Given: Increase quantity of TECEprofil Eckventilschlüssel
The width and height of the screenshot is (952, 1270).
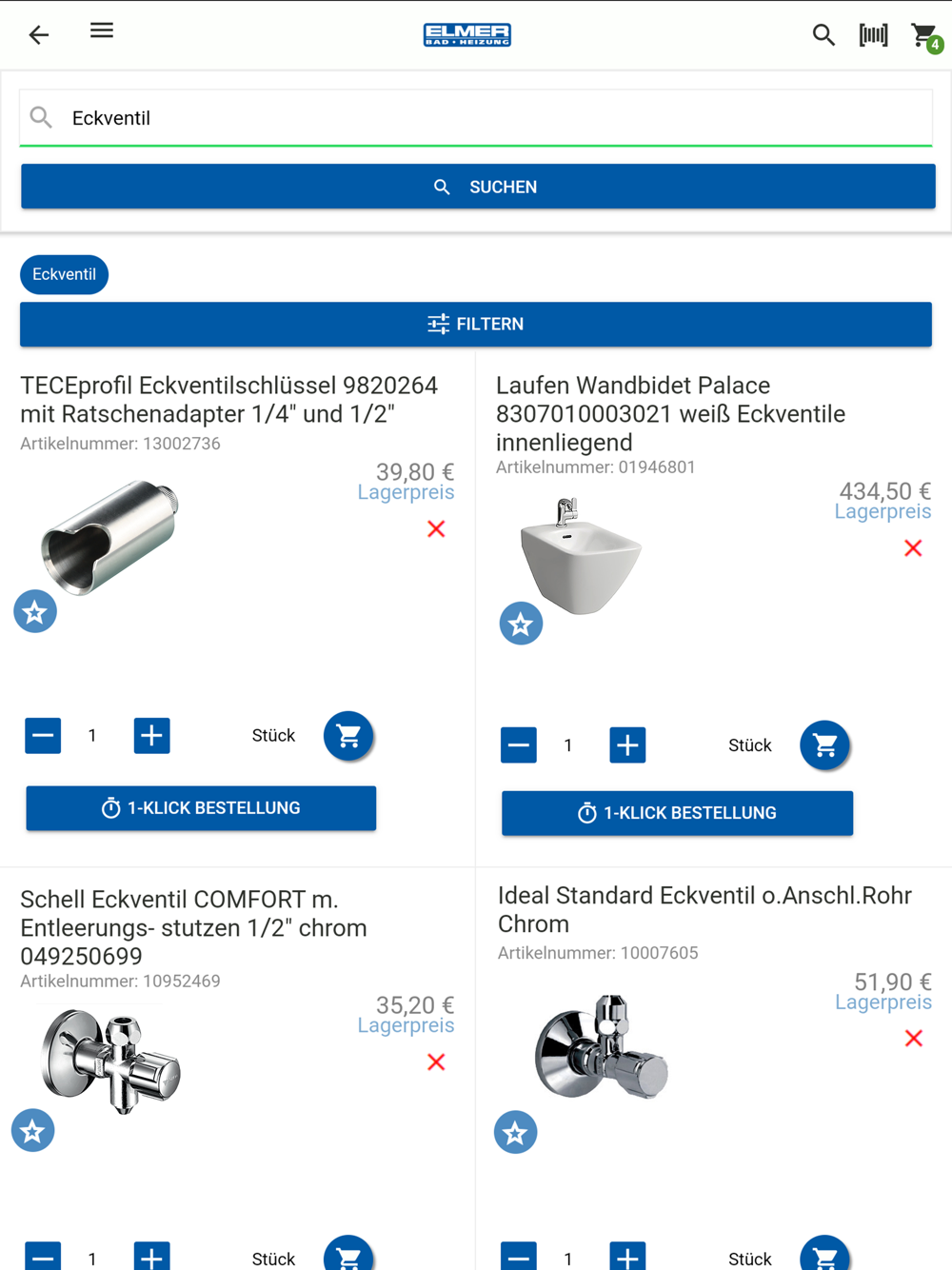Looking at the screenshot, I should [151, 735].
